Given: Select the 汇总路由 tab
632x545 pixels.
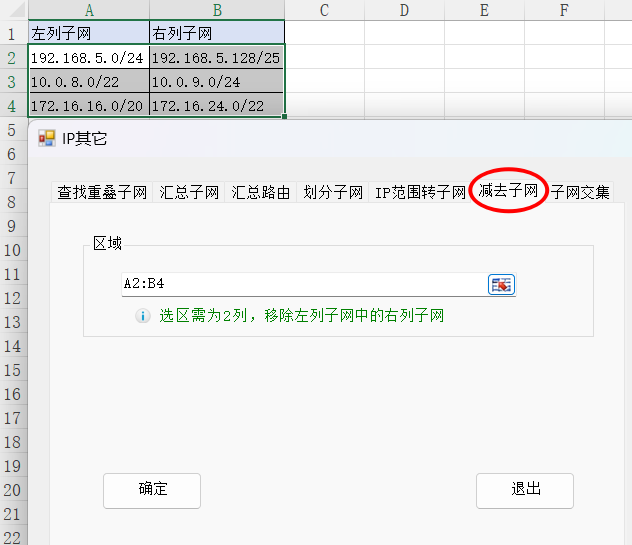Looking at the screenshot, I should [x=261, y=192].
